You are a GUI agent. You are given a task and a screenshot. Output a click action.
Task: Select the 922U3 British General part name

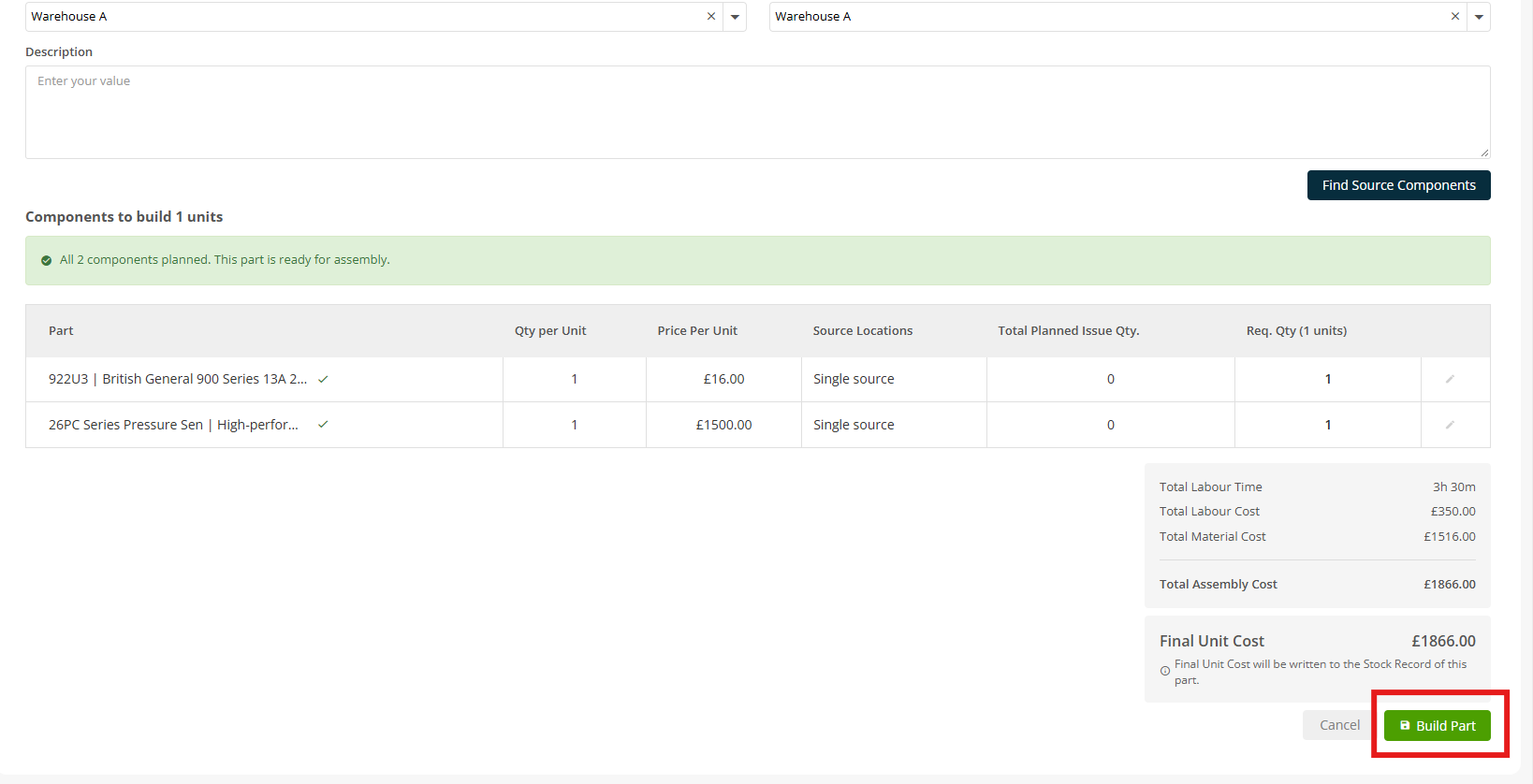coord(178,379)
